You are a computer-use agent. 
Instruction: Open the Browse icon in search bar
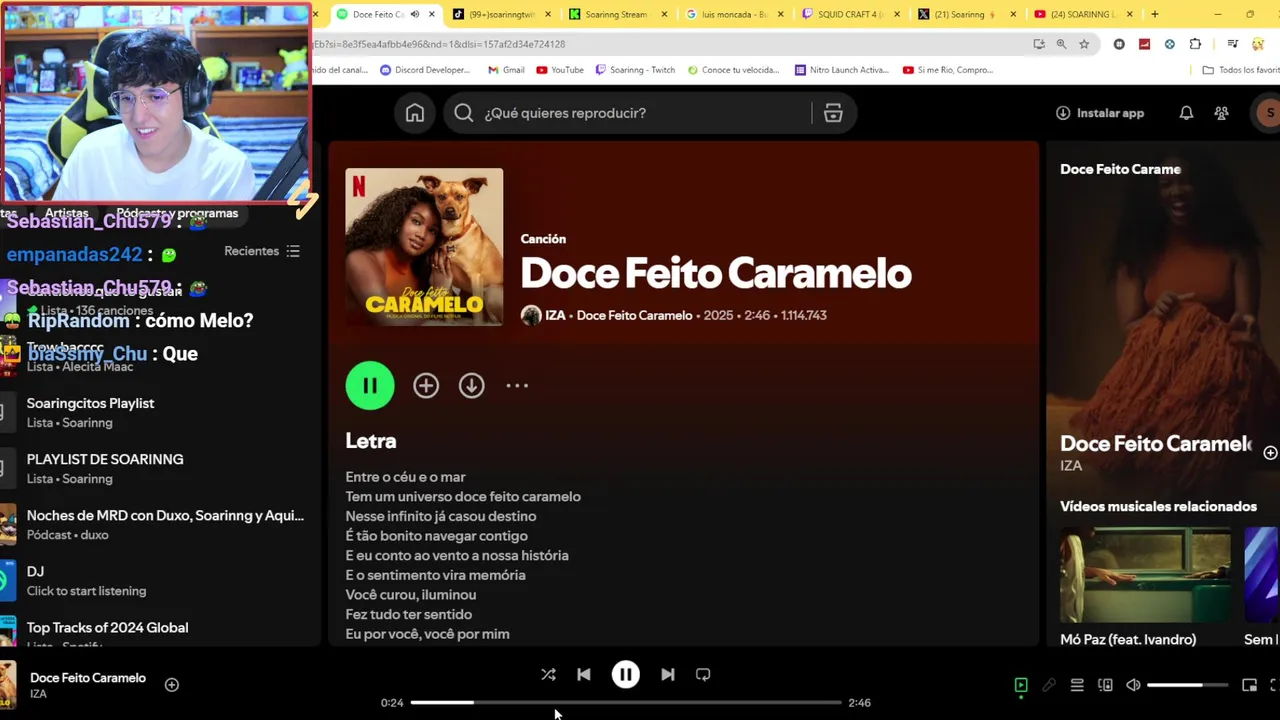[833, 113]
